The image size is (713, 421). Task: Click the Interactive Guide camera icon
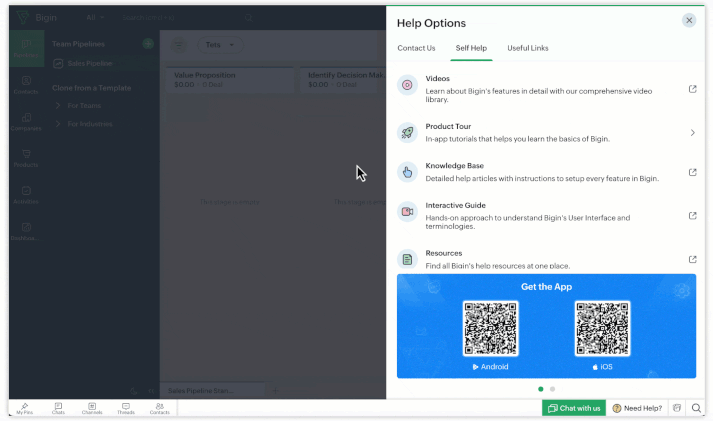tap(407, 212)
